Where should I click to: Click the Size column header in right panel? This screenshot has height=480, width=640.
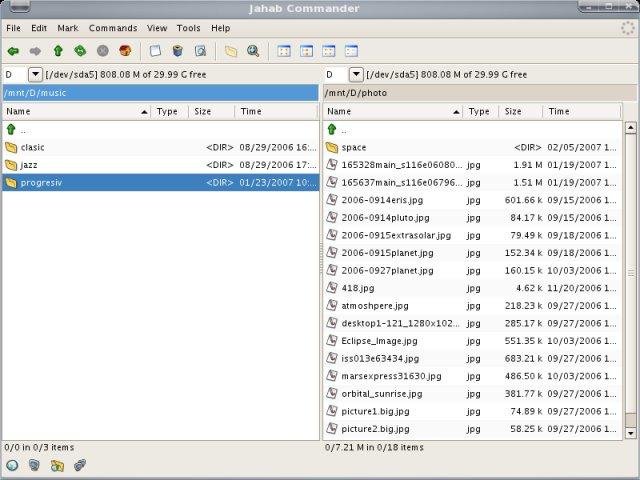513,112
